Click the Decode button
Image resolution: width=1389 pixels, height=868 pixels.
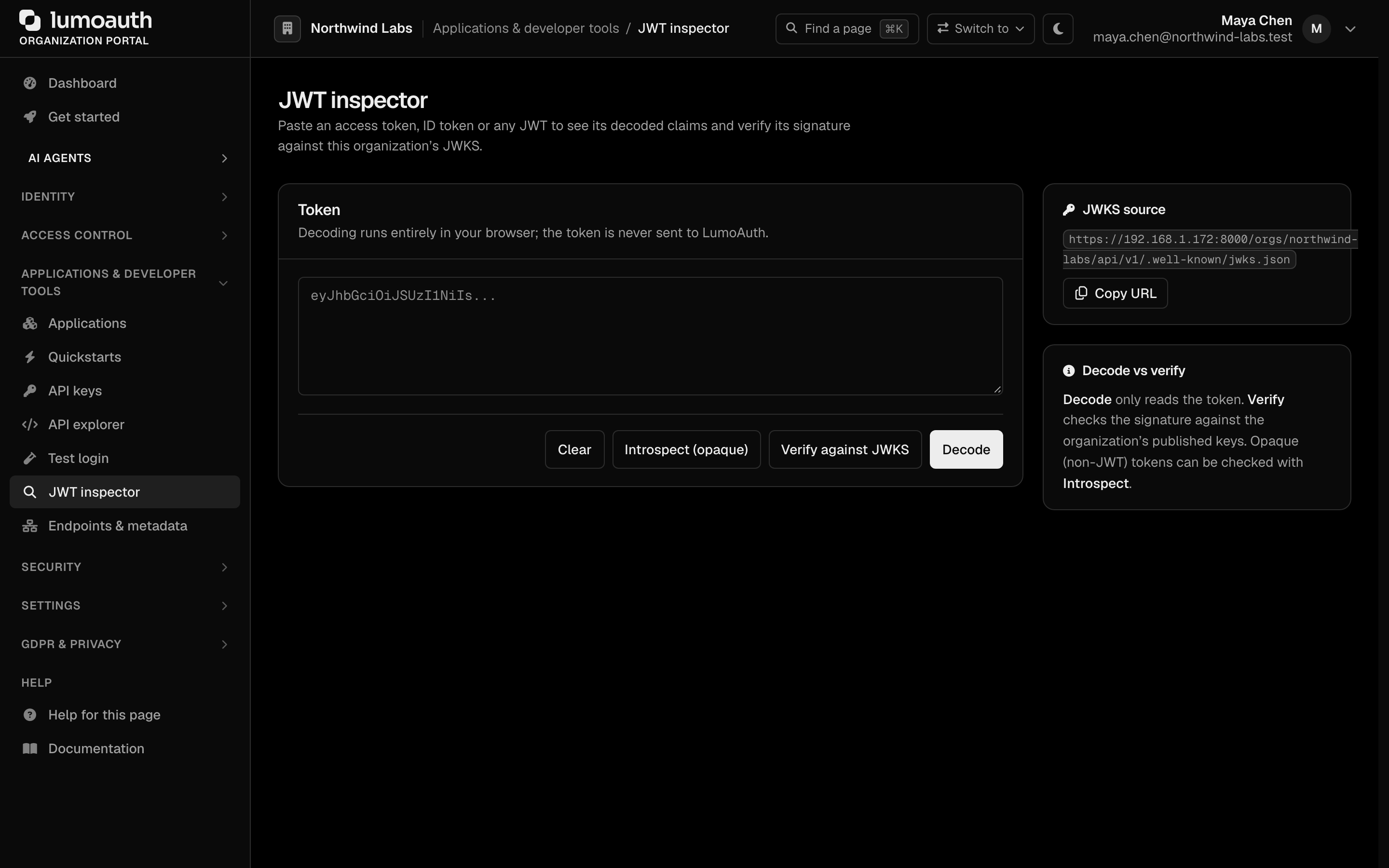(966, 449)
